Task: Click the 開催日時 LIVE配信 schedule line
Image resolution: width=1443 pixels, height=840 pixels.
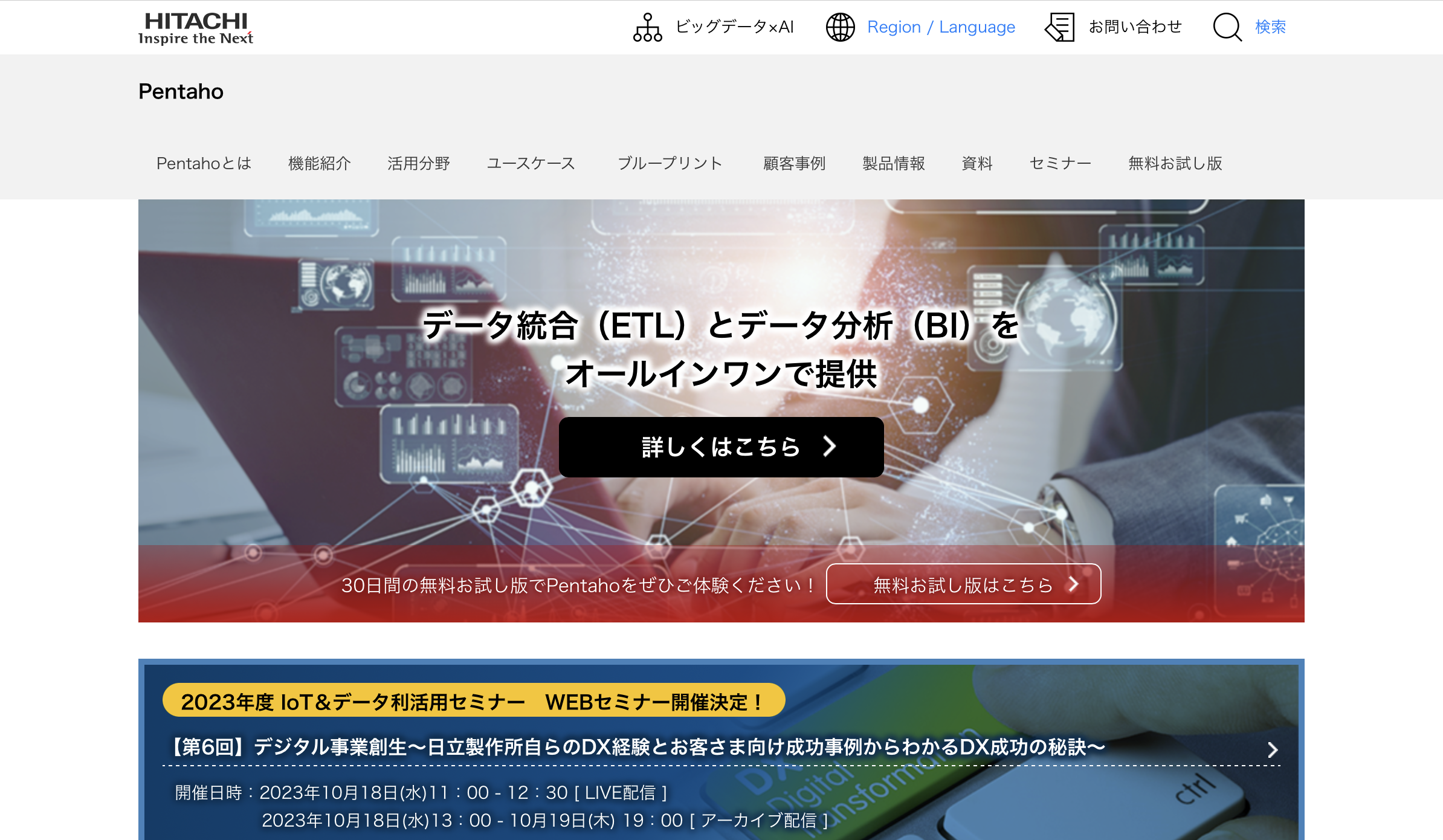Action: tap(421, 792)
